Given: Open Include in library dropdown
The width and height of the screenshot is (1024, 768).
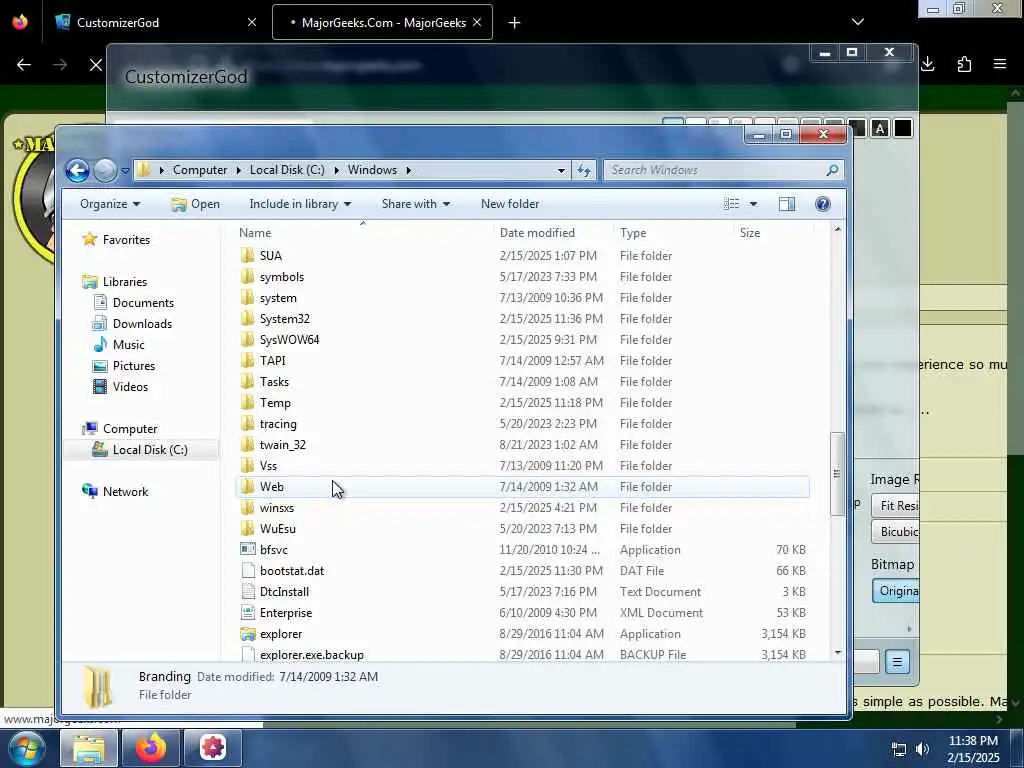Looking at the screenshot, I should point(300,204).
